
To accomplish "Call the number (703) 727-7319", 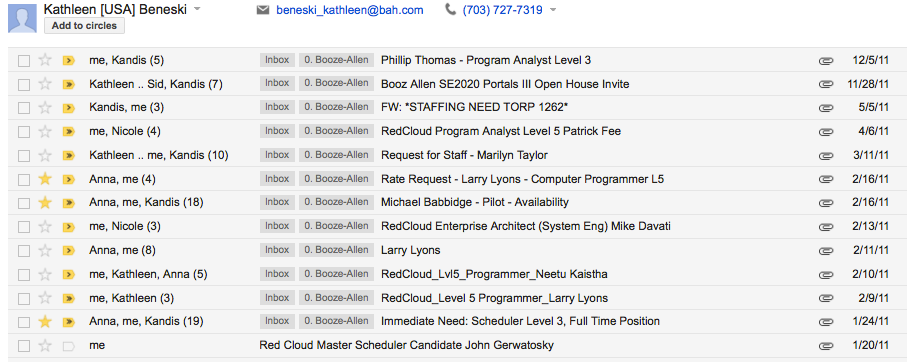I will (502, 10).
